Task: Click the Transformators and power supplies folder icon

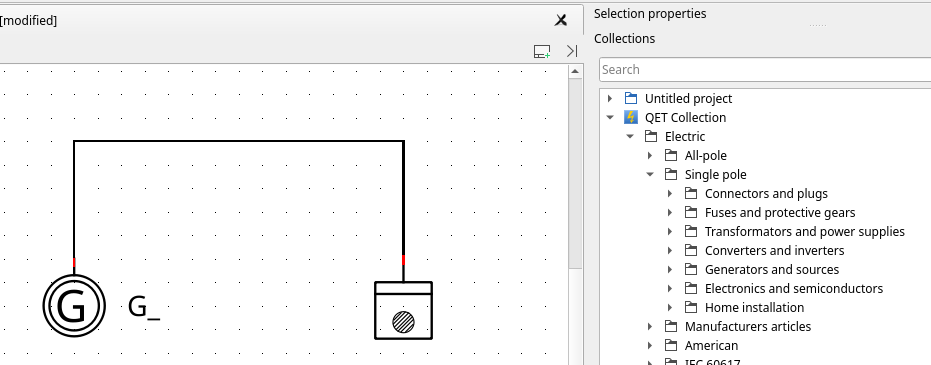Action: pos(691,231)
